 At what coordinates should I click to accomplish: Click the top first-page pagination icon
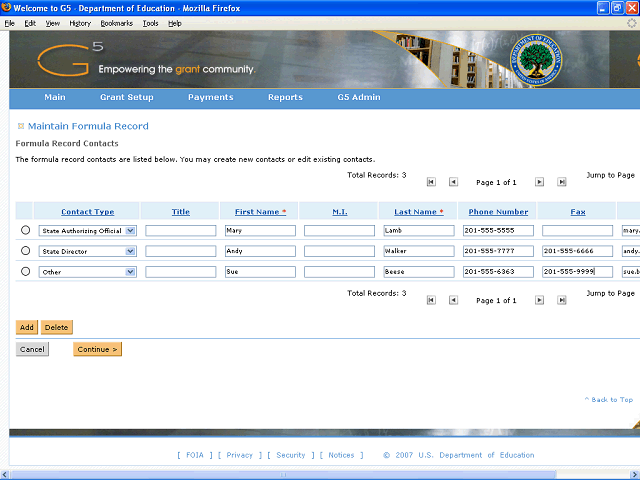click(x=431, y=182)
